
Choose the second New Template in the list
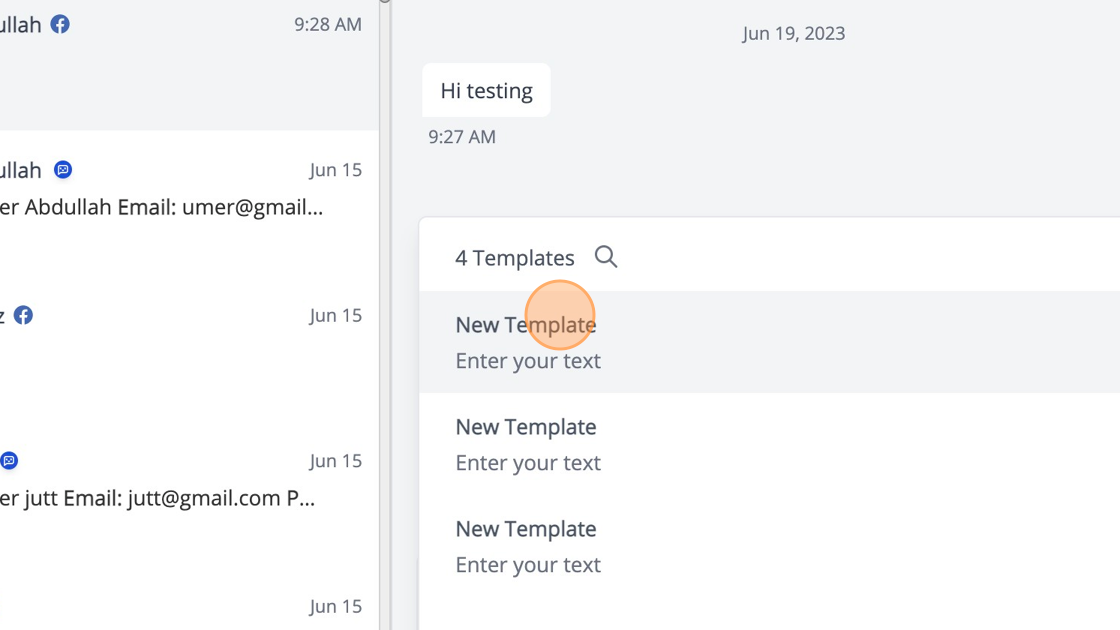525,427
